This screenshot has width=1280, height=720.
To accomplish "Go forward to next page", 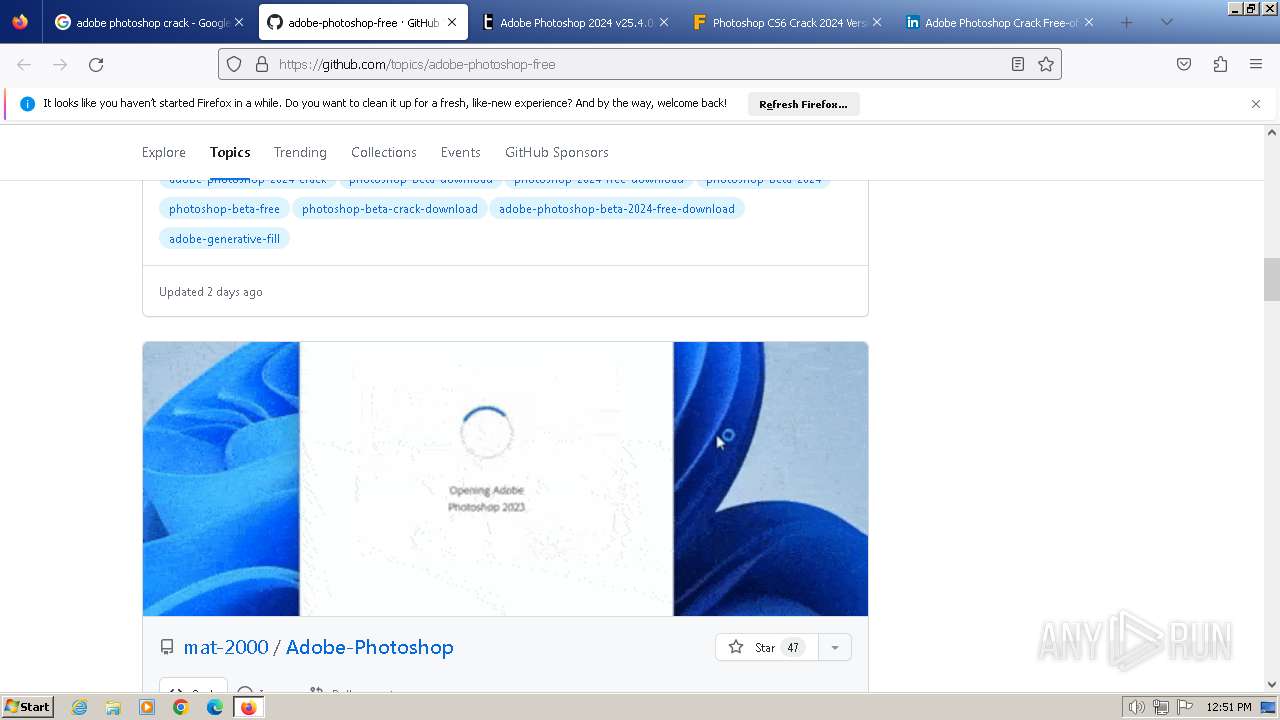I will pos(60,64).
